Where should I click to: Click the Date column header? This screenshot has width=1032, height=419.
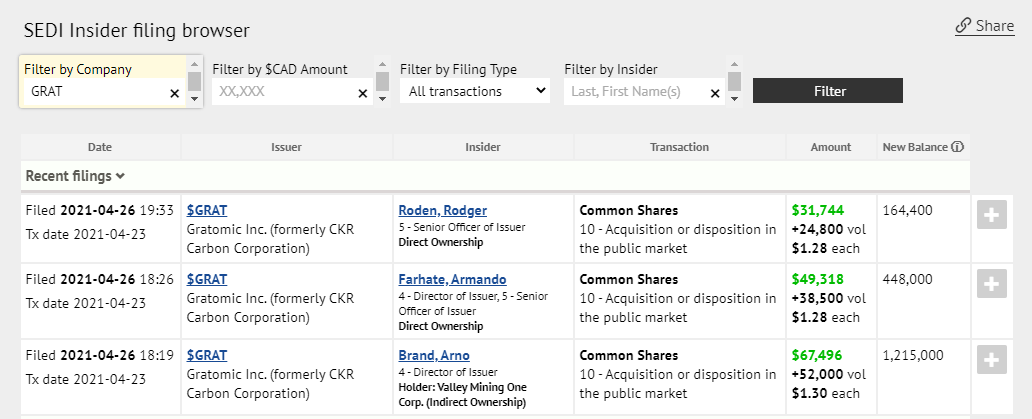point(100,147)
